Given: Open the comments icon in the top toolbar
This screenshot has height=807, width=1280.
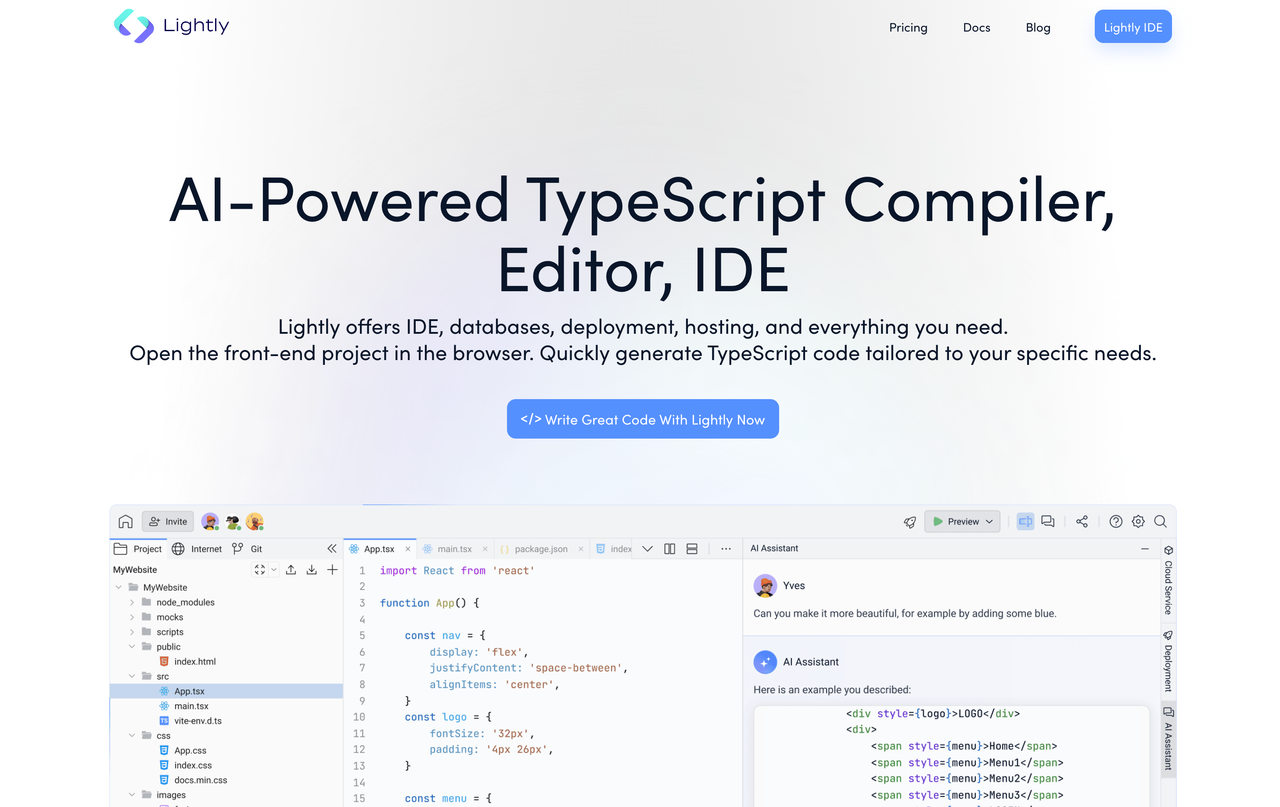Looking at the screenshot, I should (1047, 521).
